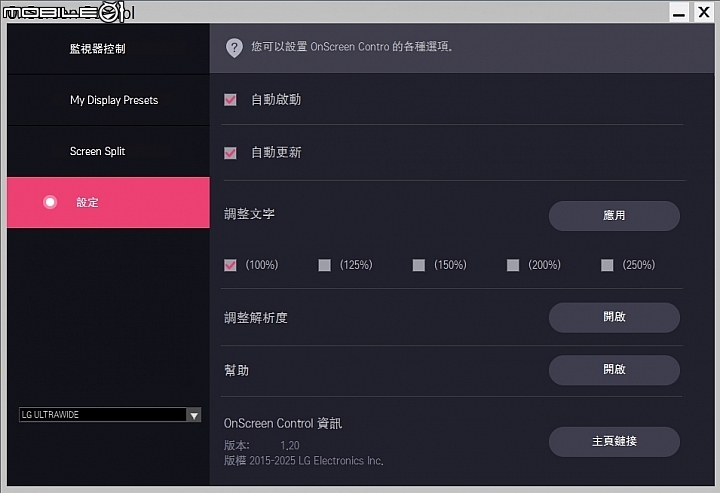The height and width of the screenshot is (493, 720).
Task: Select the (200%) text size checkbox
Action: coord(512,265)
